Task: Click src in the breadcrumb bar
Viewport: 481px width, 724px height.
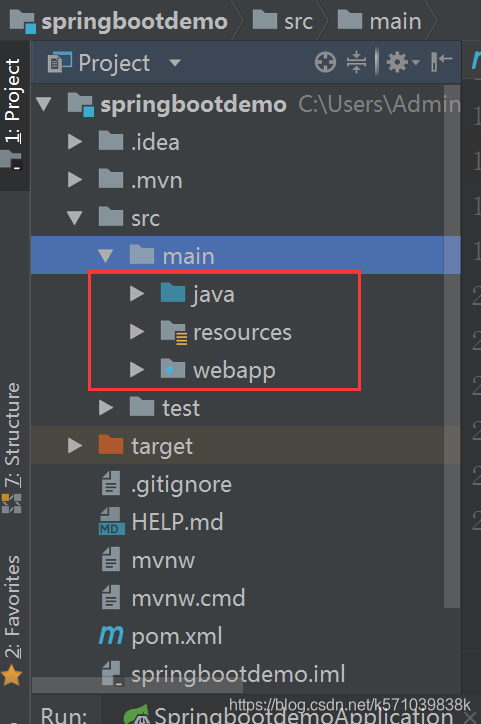Action: coord(298,22)
